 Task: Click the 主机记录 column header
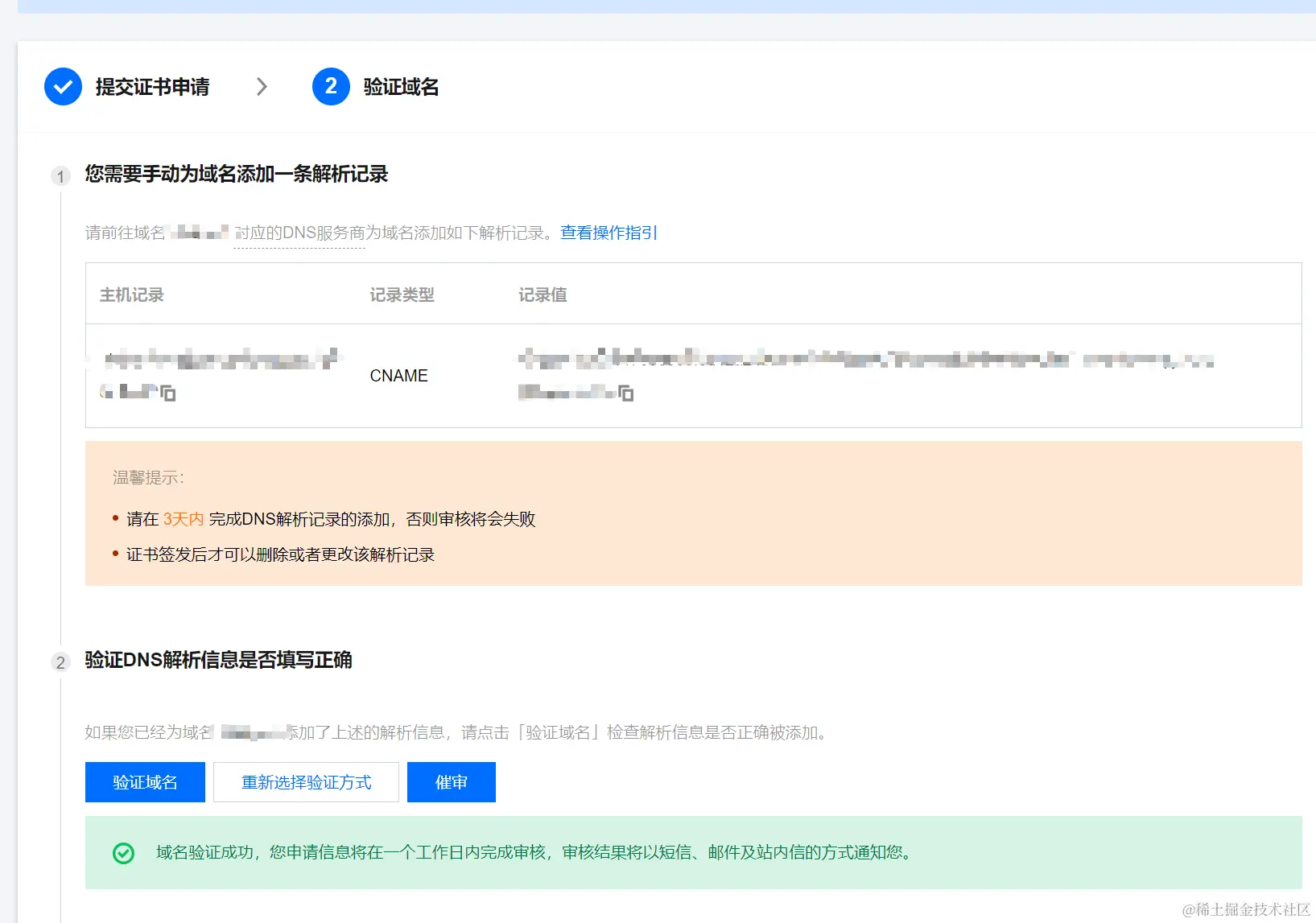132,295
